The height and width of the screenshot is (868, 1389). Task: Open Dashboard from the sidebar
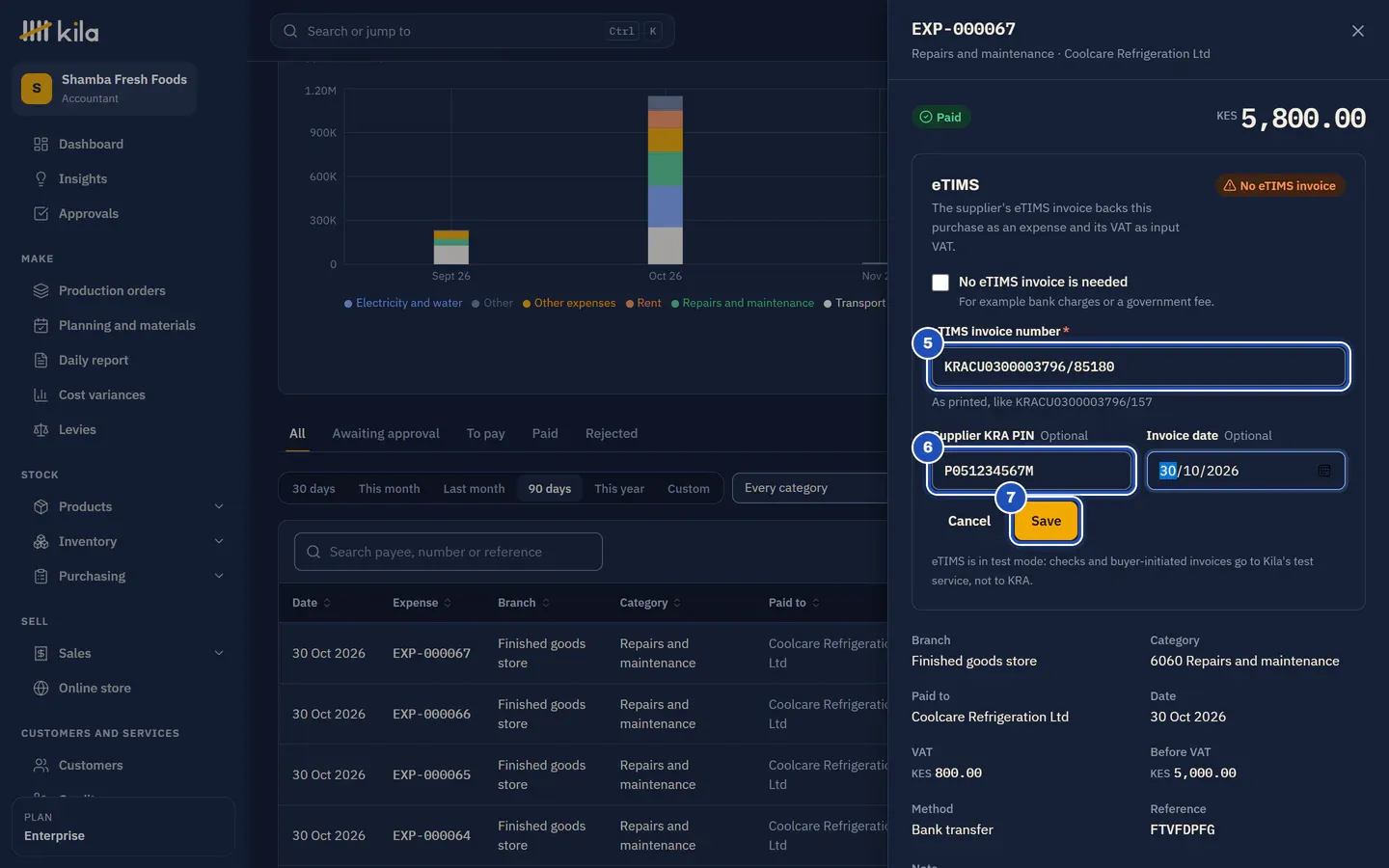91,144
